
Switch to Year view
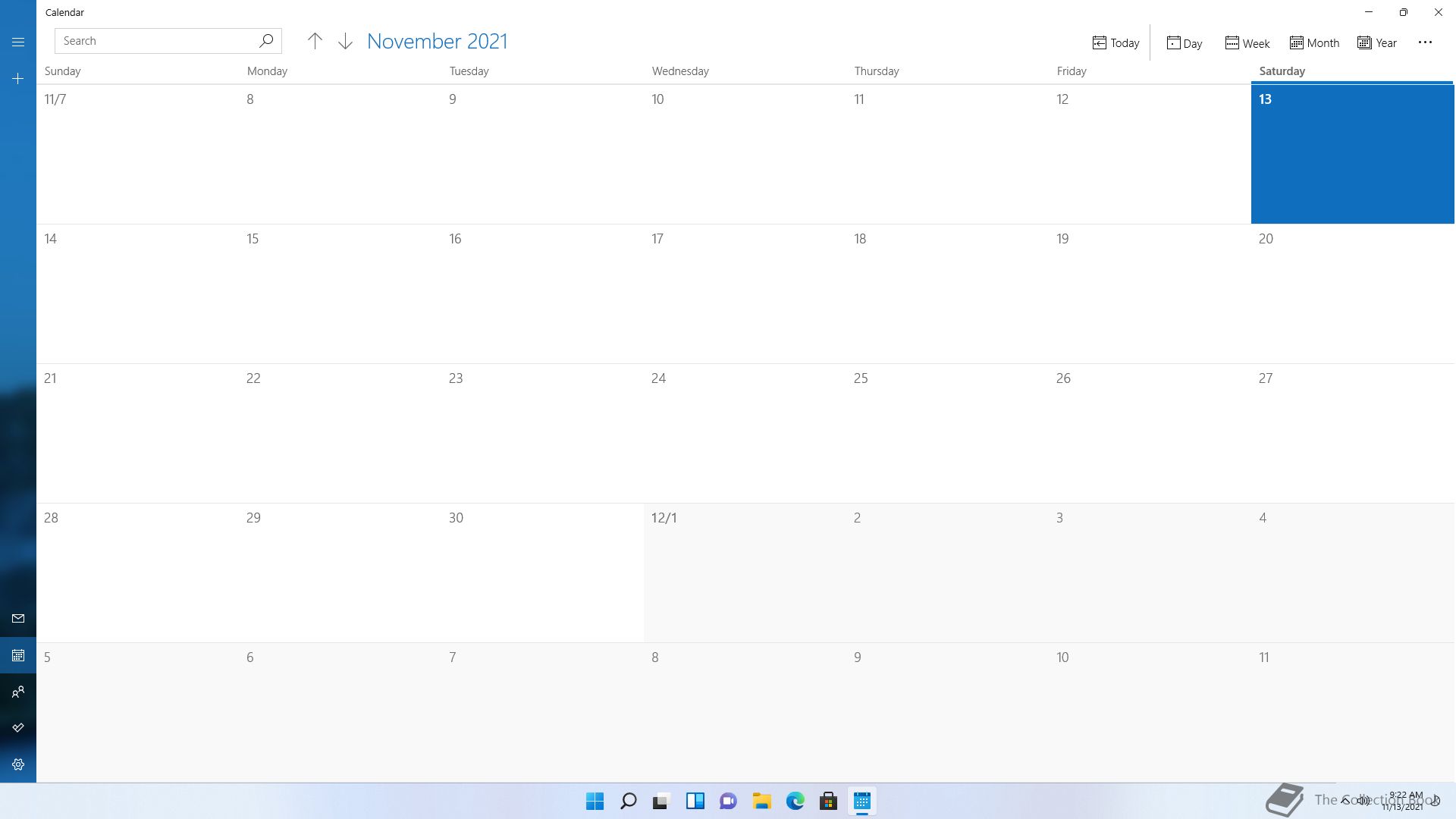tap(1376, 43)
